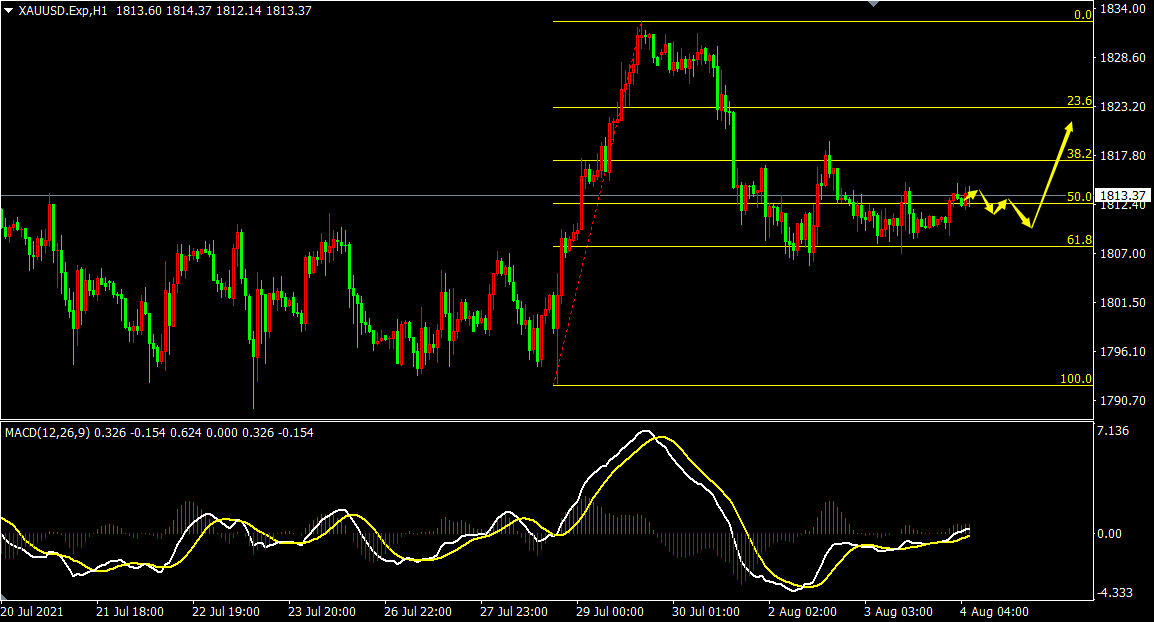Select the Fibonacci 0.0 level label

pos(1083,15)
